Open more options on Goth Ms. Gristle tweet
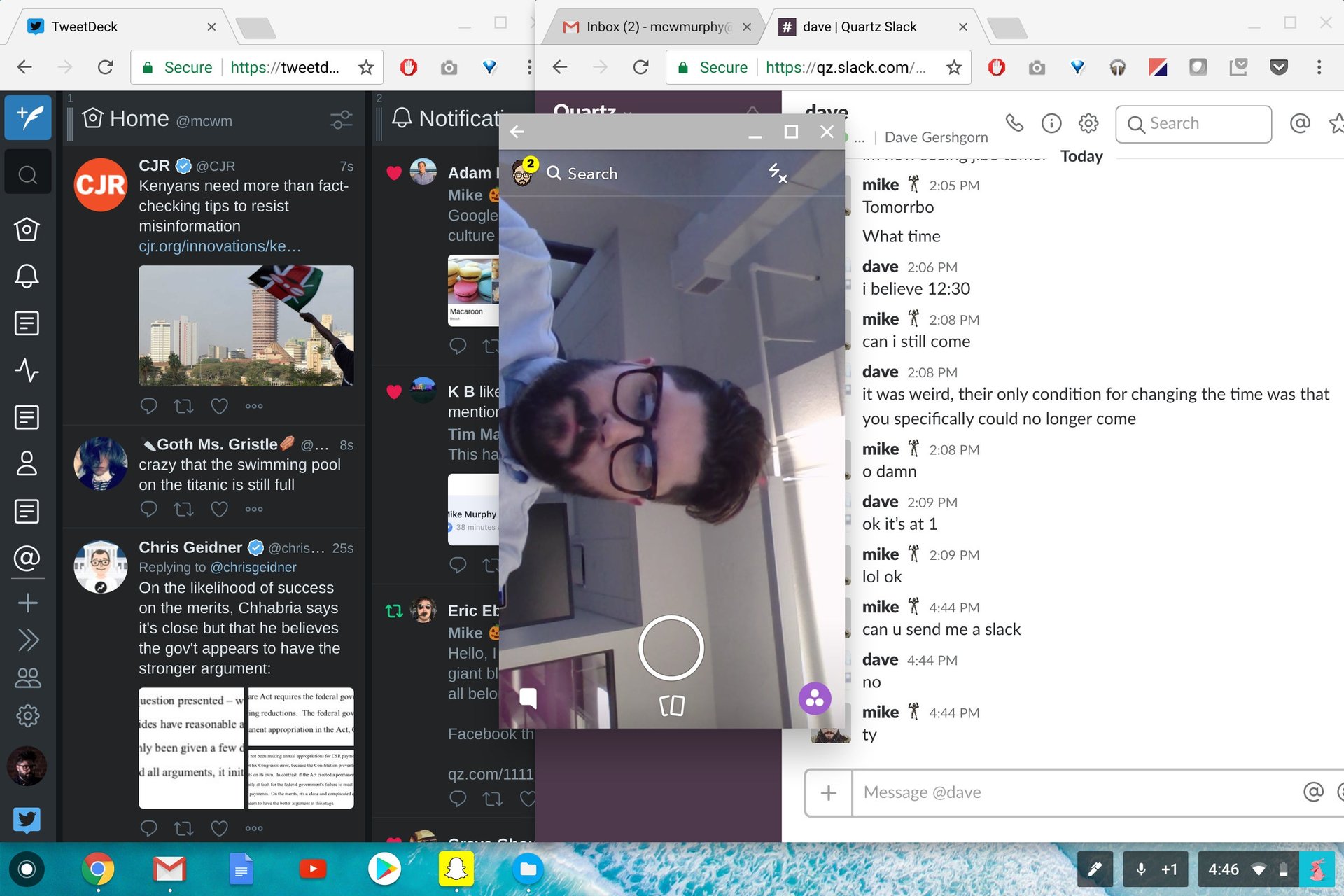This screenshot has height=896, width=1344. (x=254, y=509)
